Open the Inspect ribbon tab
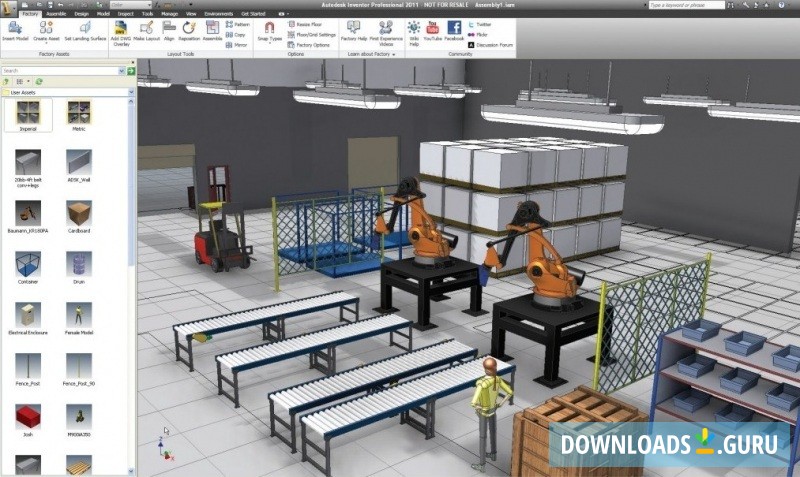This screenshot has height=477, width=800. 126,14
